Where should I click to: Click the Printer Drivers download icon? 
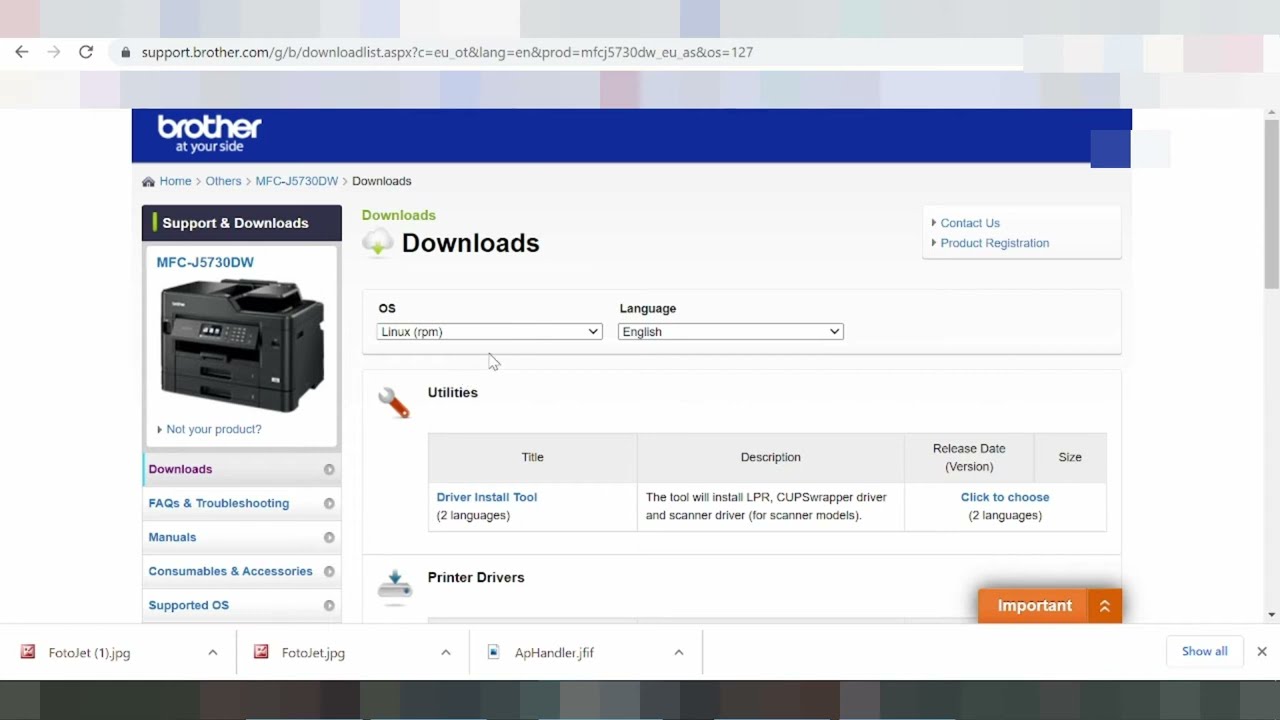coord(394,587)
